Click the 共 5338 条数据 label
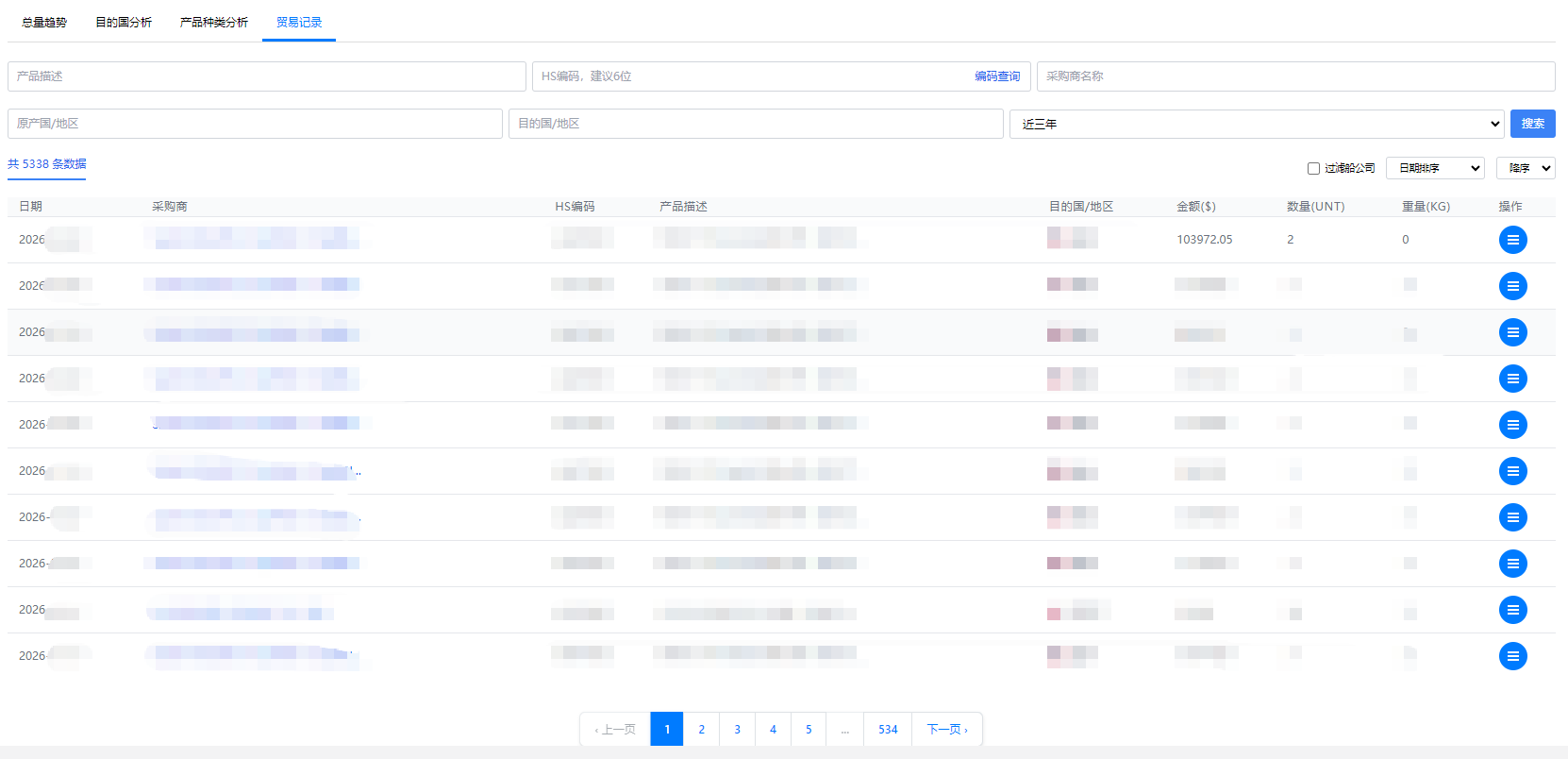This screenshot has height=759, width=1568. coord(46,164)
